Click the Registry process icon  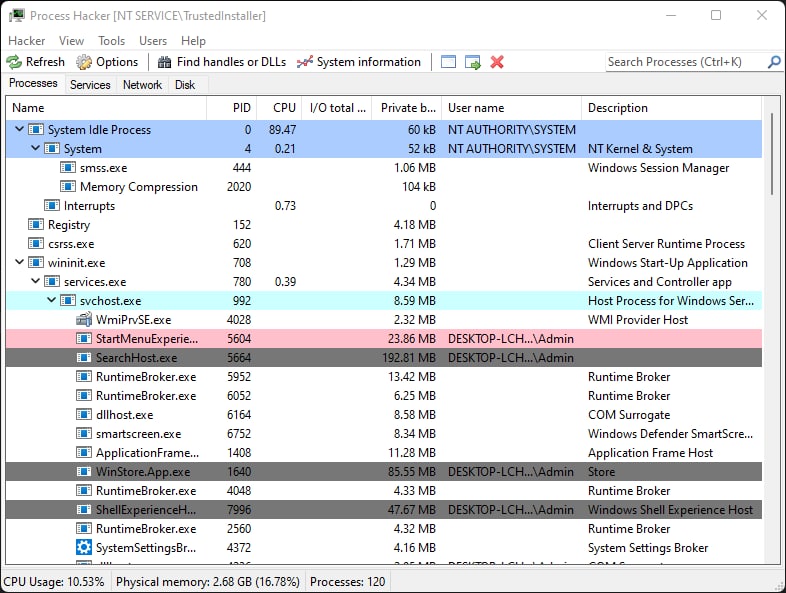click(x=36, y=225)
